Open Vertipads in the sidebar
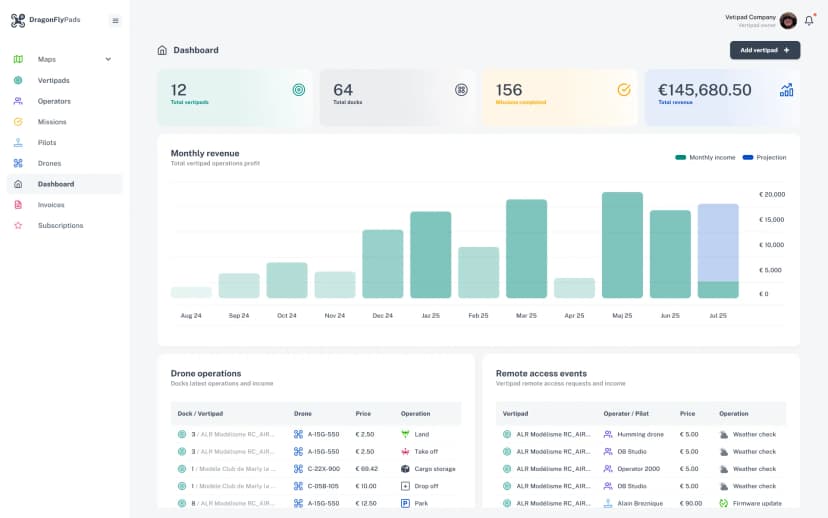This screenshot has height=518, width=828. point(53,80)
